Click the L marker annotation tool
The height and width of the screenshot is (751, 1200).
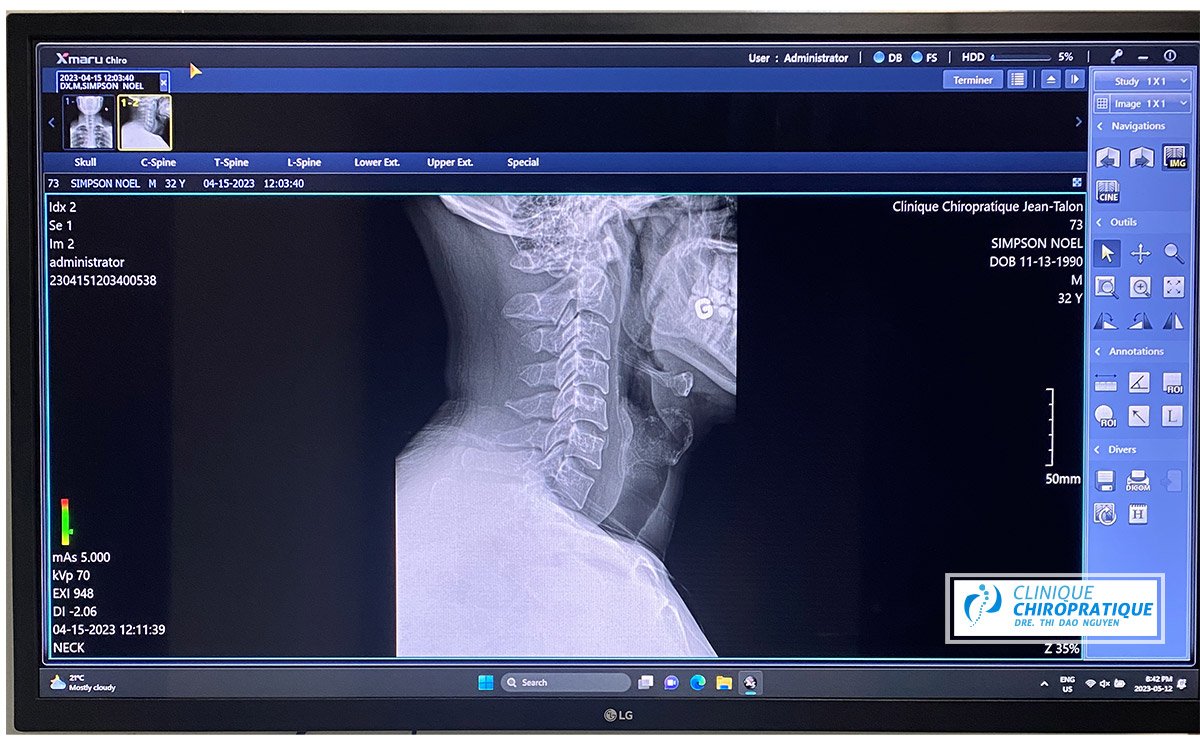click(x=1173, y=416)
